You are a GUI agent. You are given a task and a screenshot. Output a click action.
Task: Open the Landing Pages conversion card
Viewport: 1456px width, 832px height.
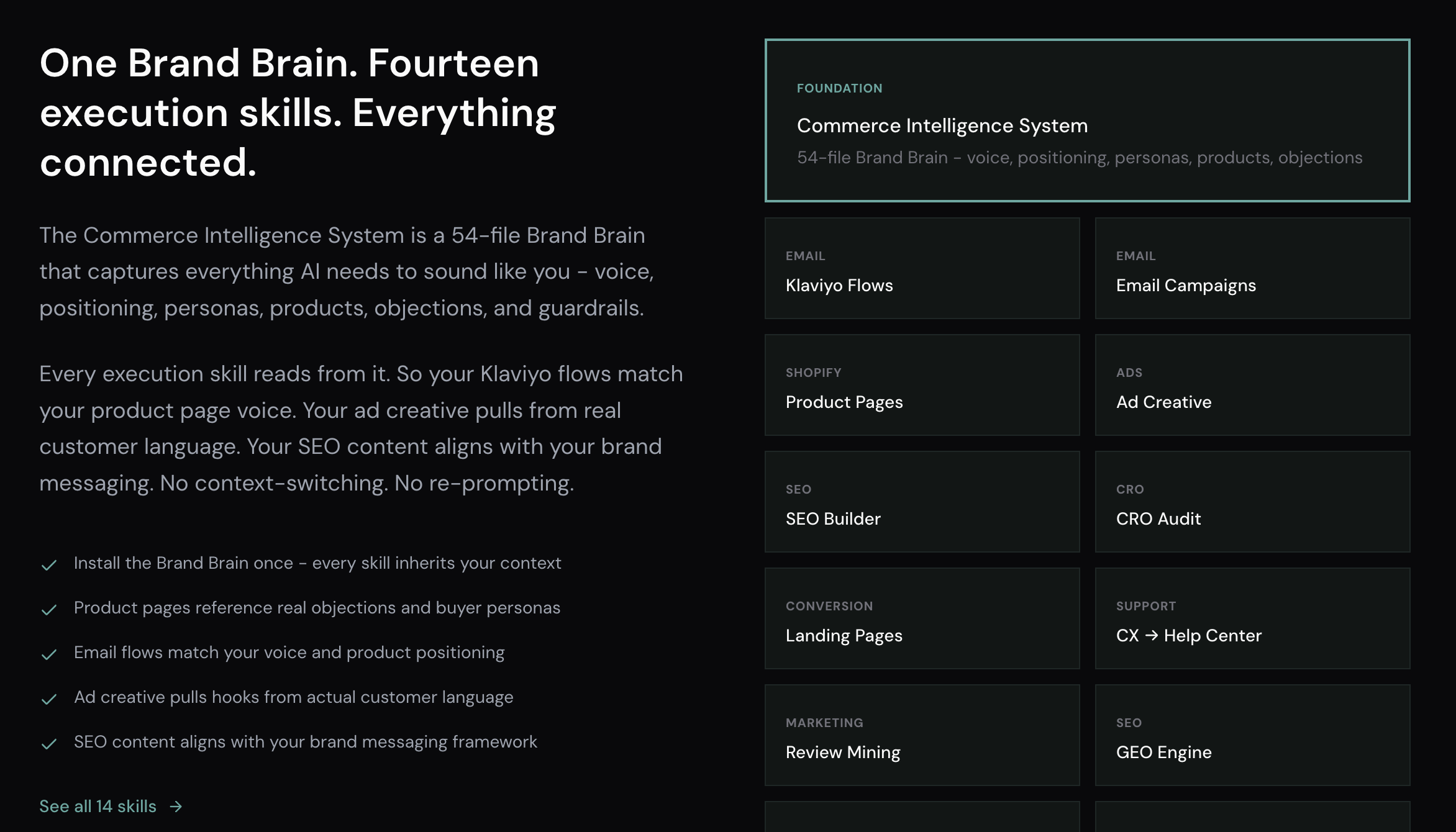click(x=922, y=618)
